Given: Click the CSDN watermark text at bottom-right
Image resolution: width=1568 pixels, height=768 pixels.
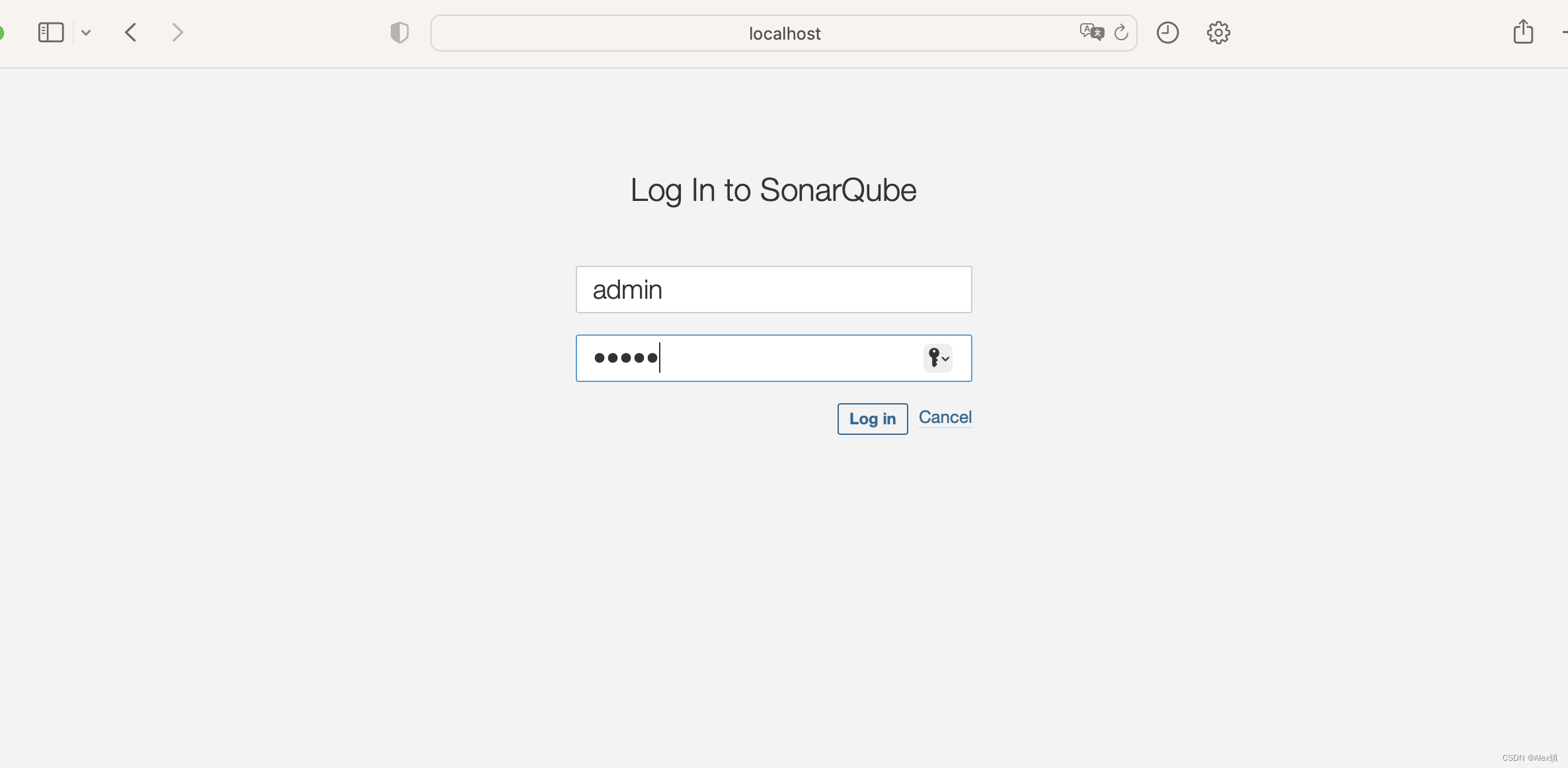Looking at the screenshot, I should click(x=1529, y=758).
